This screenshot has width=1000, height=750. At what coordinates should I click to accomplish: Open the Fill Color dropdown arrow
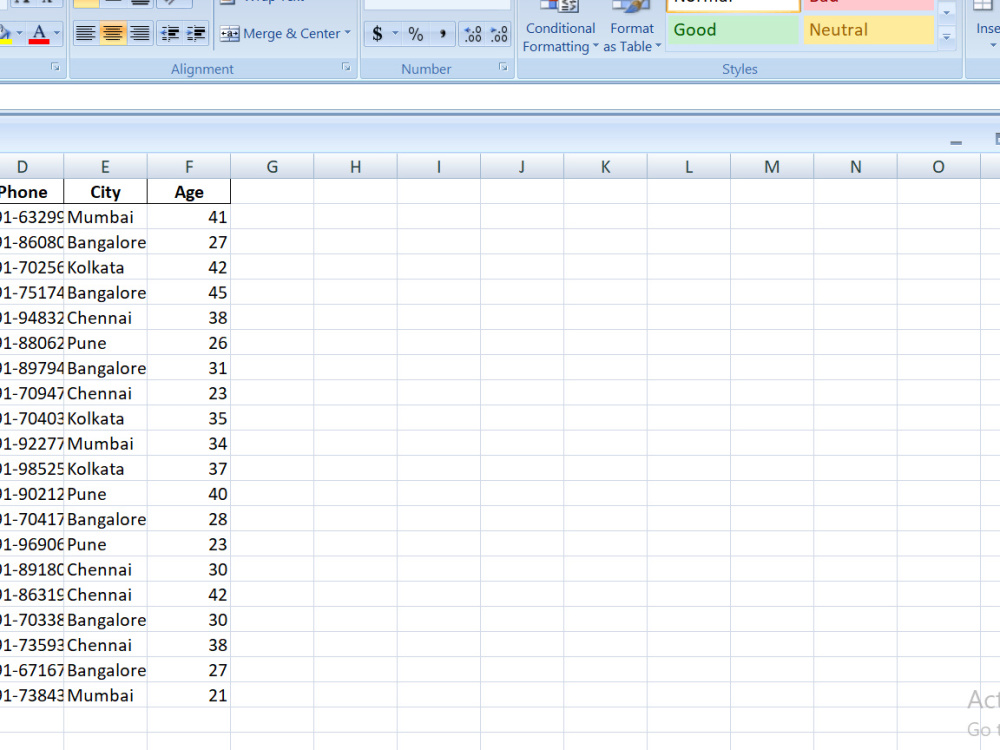point(18,33)
